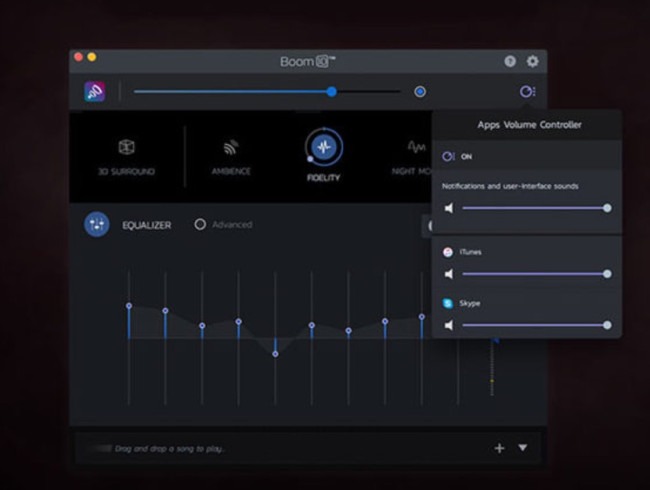Image resolution: width=650 pixels, height=490 pixels.
Task: Click the second equalizer band handle
Action: (165, 310)
